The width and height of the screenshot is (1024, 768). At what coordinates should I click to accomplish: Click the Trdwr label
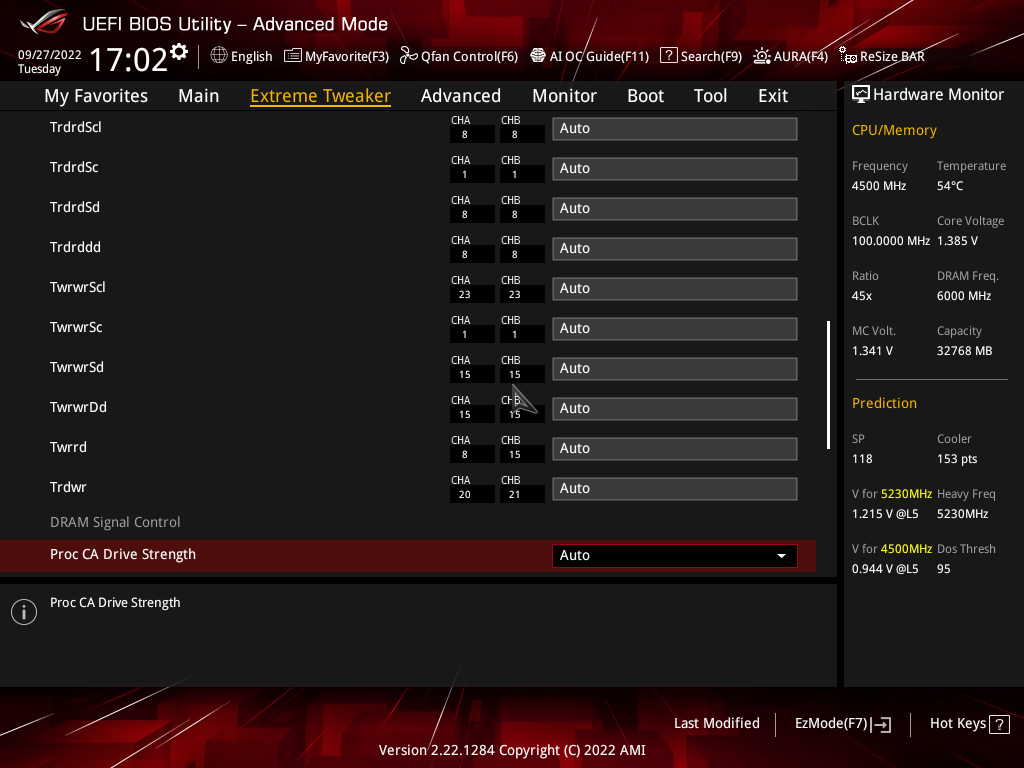pyautogui.click(x=68, y=487)
